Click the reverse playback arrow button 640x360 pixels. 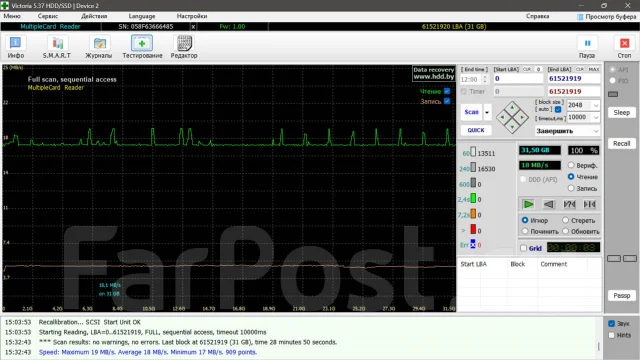549,204
